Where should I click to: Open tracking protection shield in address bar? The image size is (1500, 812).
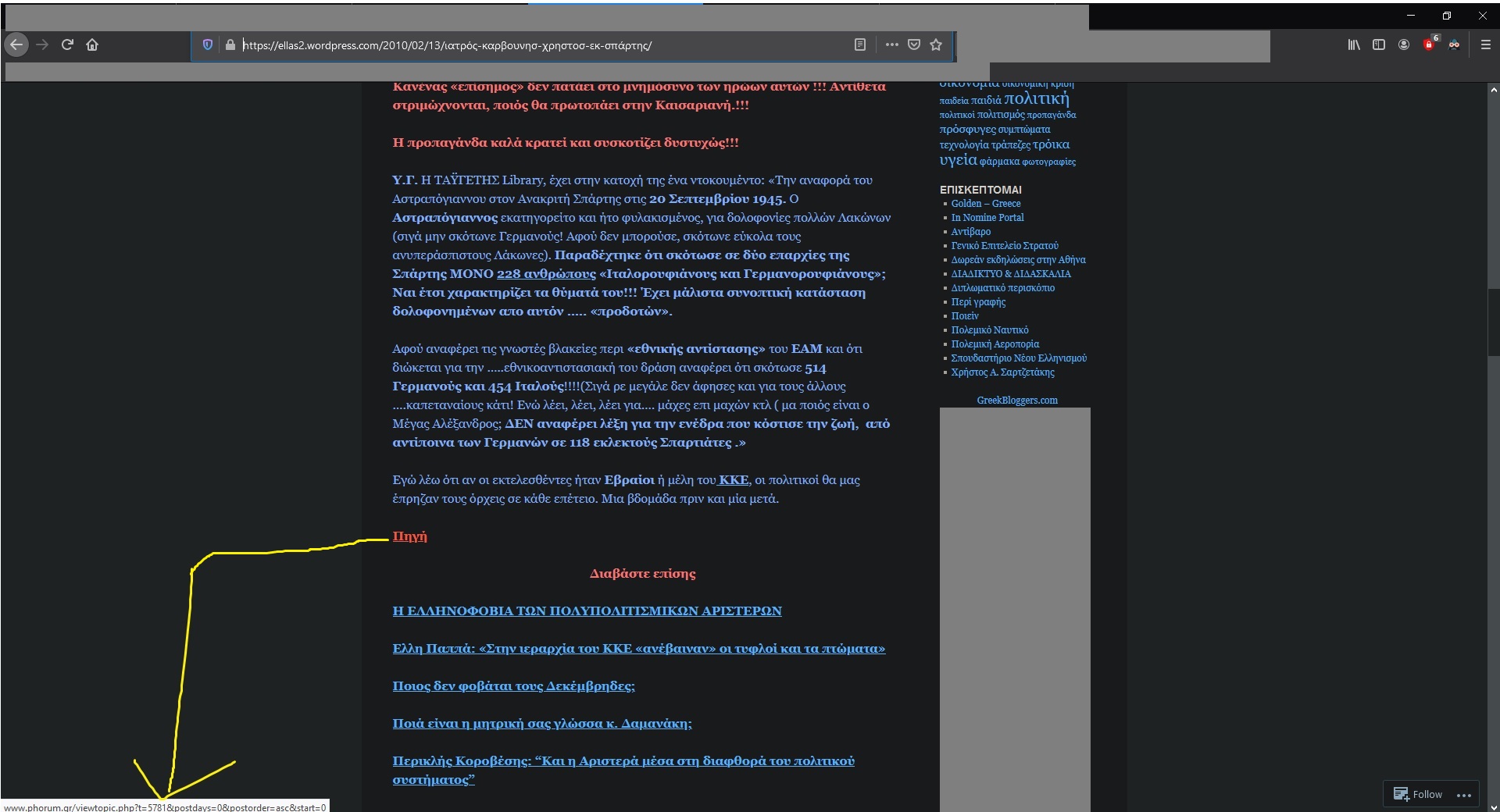coord(207,45)
